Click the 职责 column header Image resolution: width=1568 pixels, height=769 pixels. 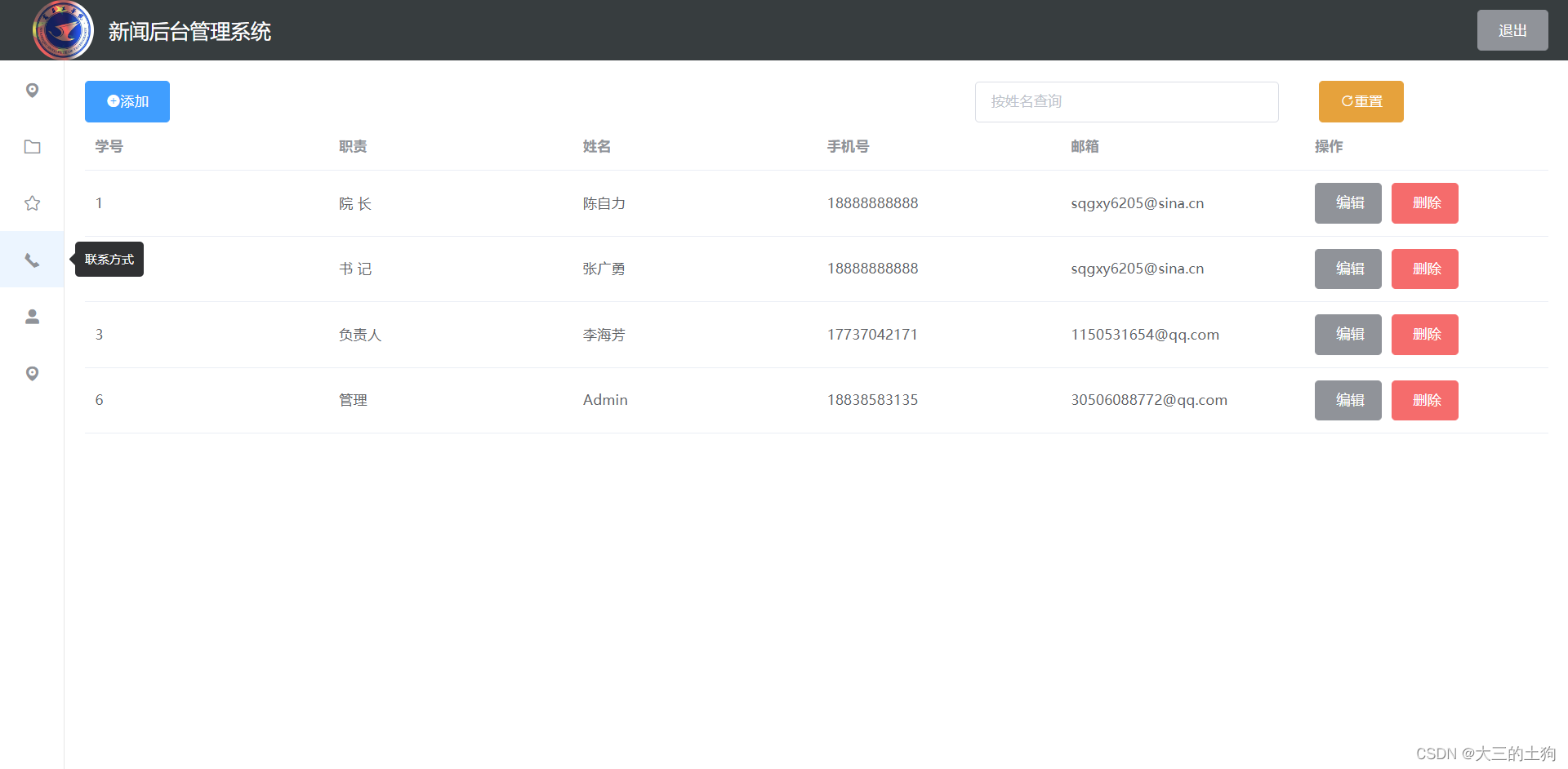coord(353,146)
